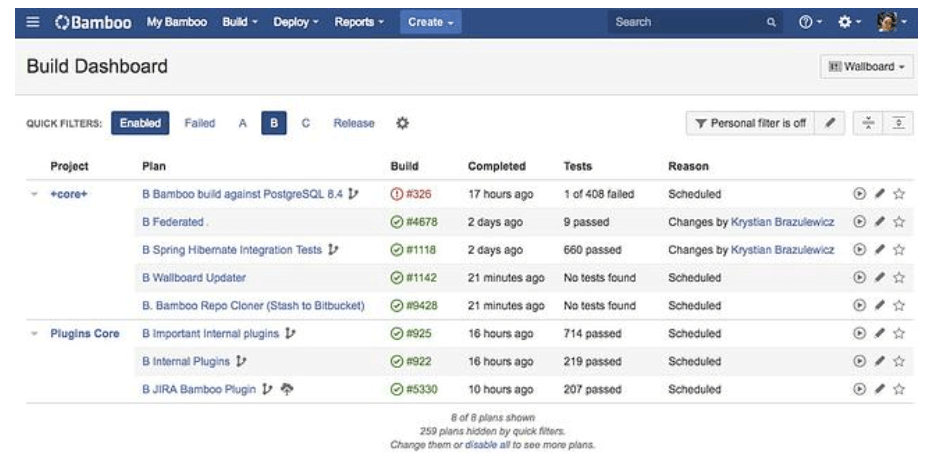Star the Bamboo Repo Cloner plan

(899, 305)
